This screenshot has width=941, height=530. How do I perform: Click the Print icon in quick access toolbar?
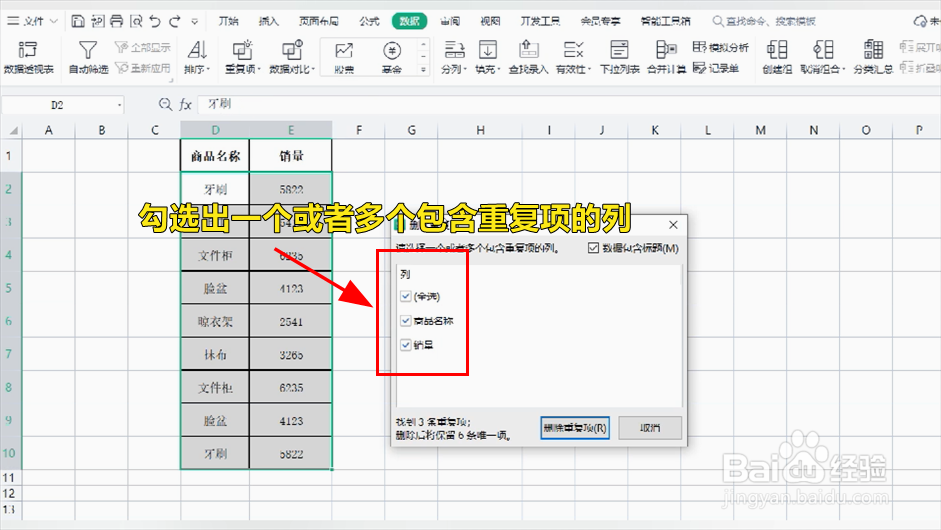coord(116,22)
